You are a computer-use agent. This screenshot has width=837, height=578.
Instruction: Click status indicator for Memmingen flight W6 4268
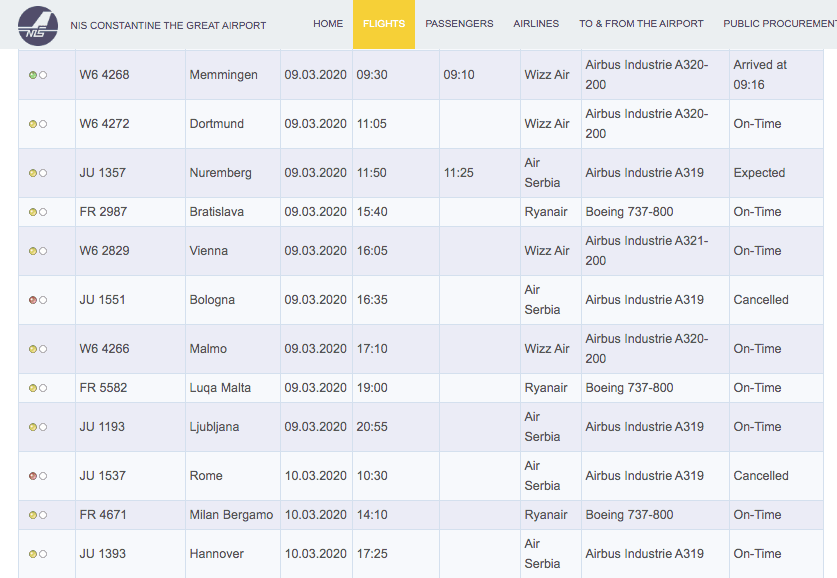(33, 75)
